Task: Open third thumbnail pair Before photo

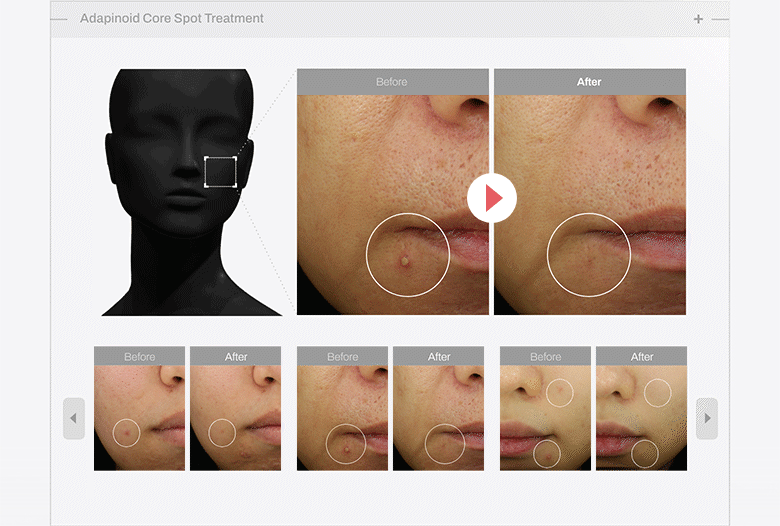Action: click(545, 418)
